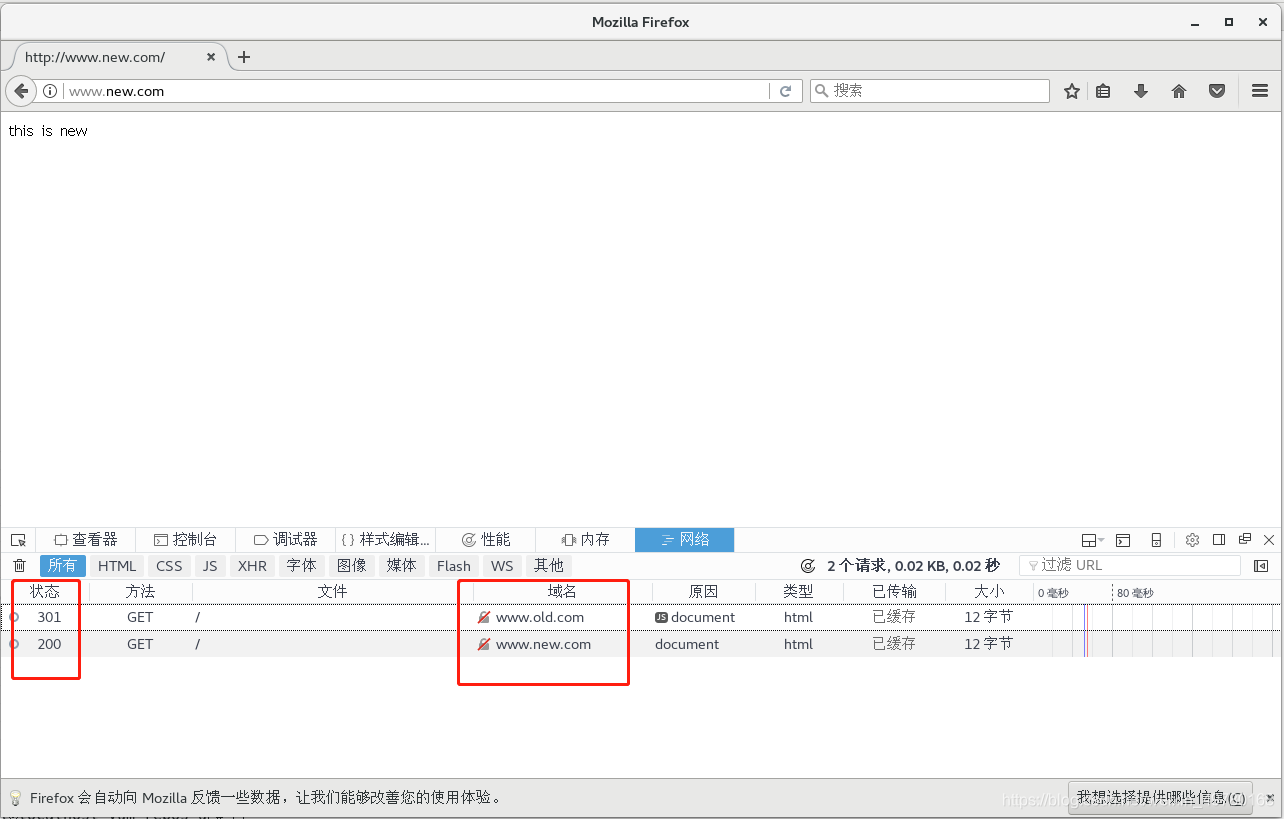This screenshot has height=819, width=1284.
Task: Click JS initiator badge in old.com row
Action: point(661,618)
